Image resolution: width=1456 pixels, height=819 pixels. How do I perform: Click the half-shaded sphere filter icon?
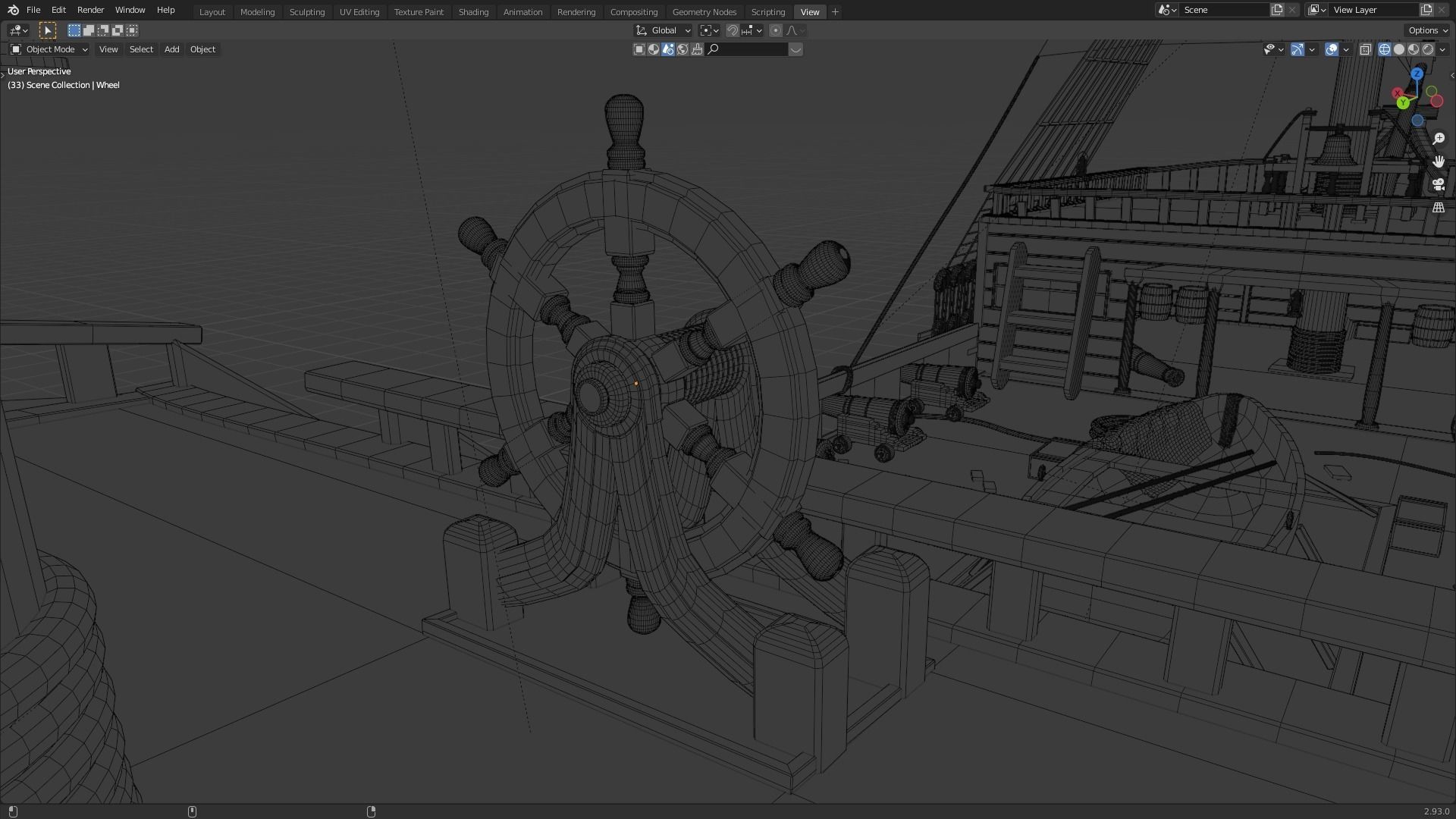[x=654, y=49]
